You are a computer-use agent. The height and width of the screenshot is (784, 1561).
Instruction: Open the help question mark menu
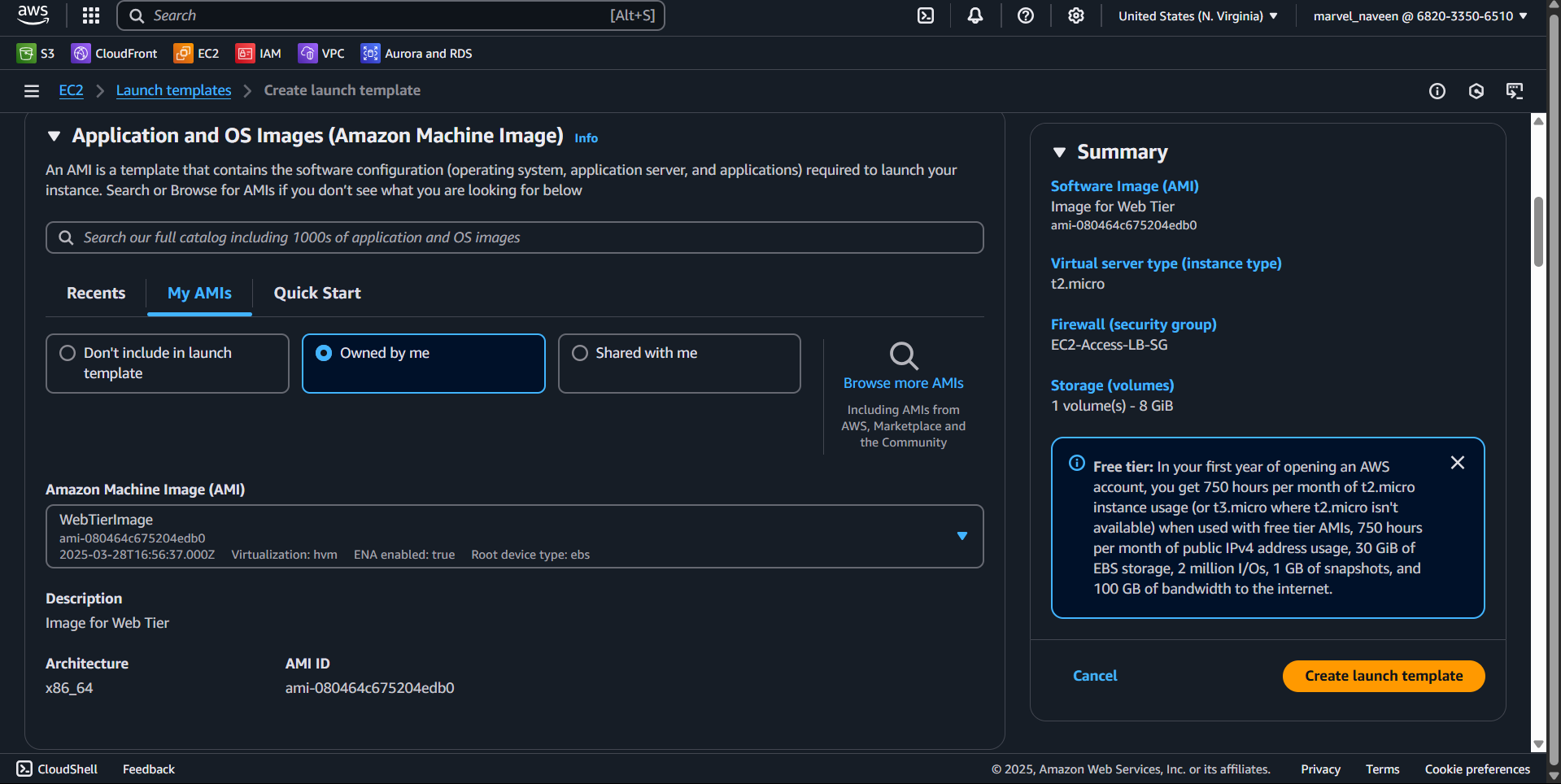pos(1026,15)
